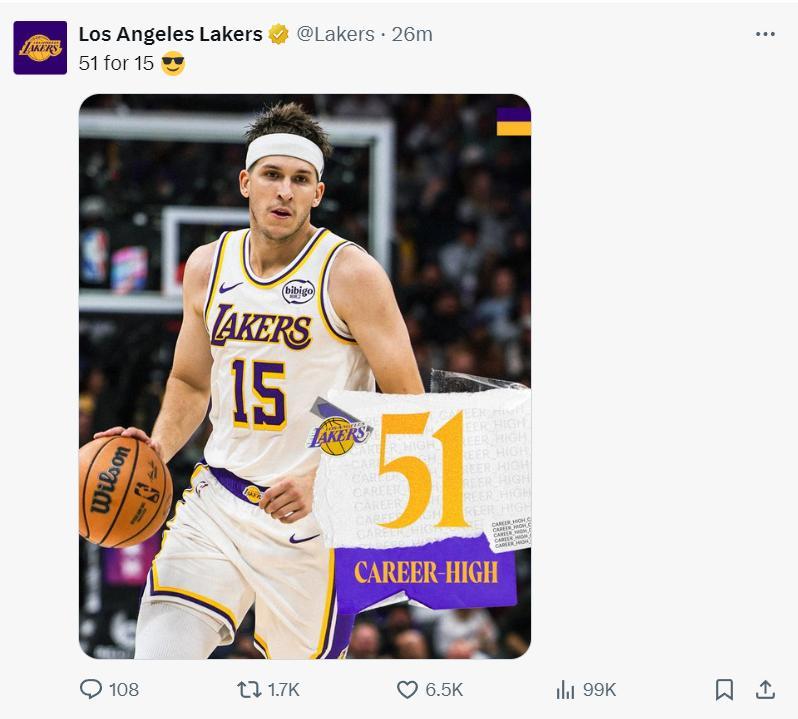Click the 26m timestamp

point(412,34)
